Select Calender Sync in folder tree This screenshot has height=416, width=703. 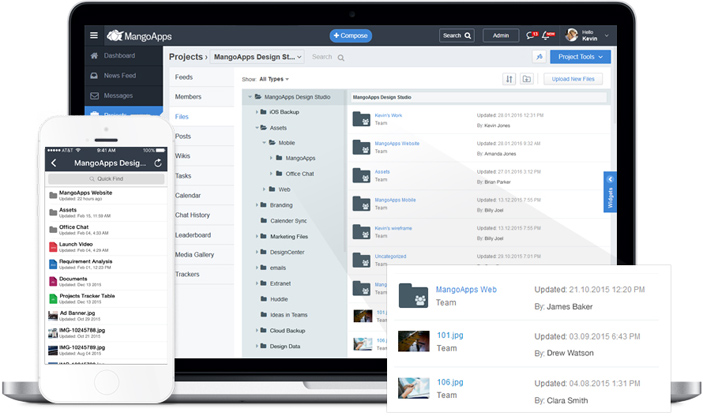288,221
